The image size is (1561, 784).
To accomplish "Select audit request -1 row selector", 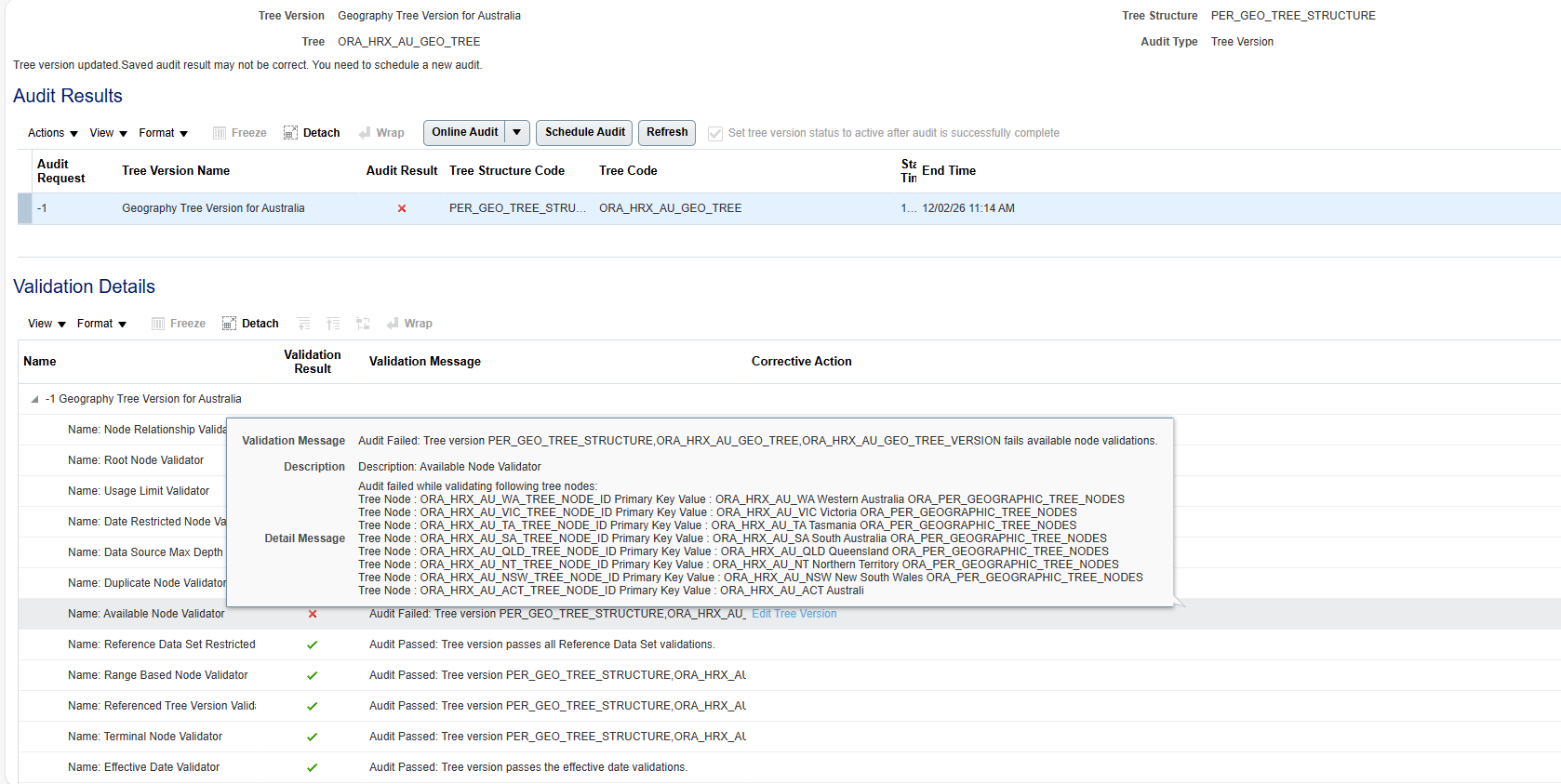I will (24, 208).
